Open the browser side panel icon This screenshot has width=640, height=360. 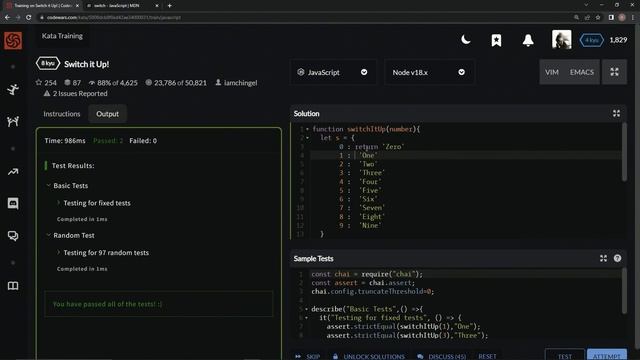tap(611, 18)
